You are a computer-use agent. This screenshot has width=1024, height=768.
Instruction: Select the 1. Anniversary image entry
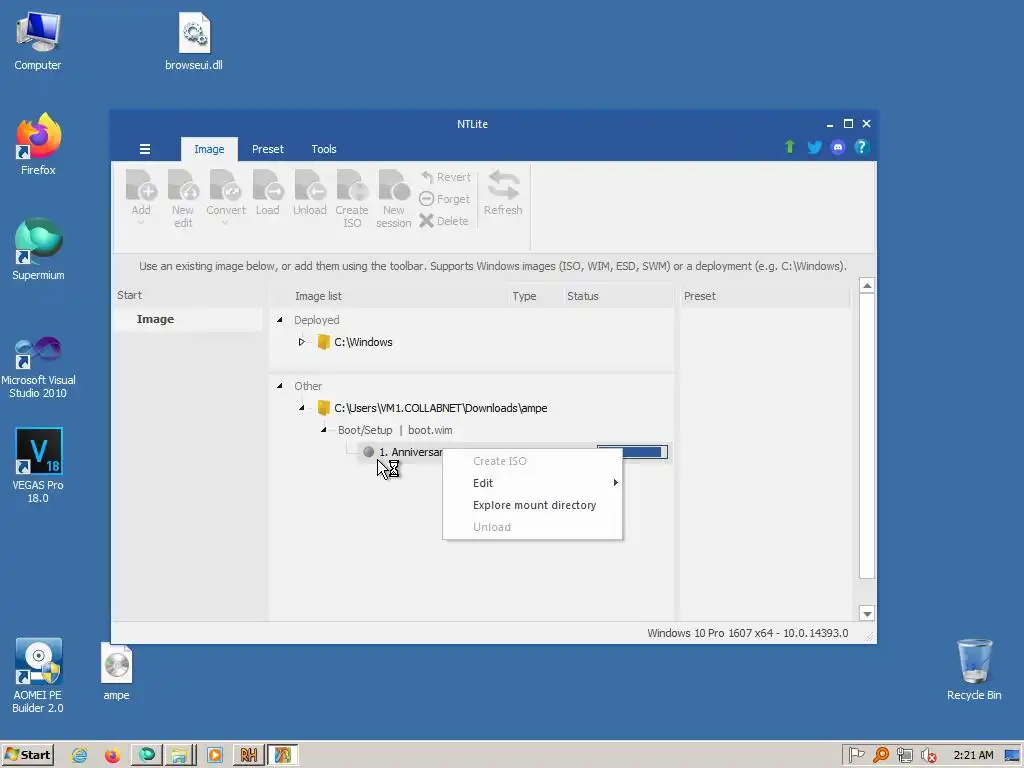pyautogui.click(x=410, y=452)
